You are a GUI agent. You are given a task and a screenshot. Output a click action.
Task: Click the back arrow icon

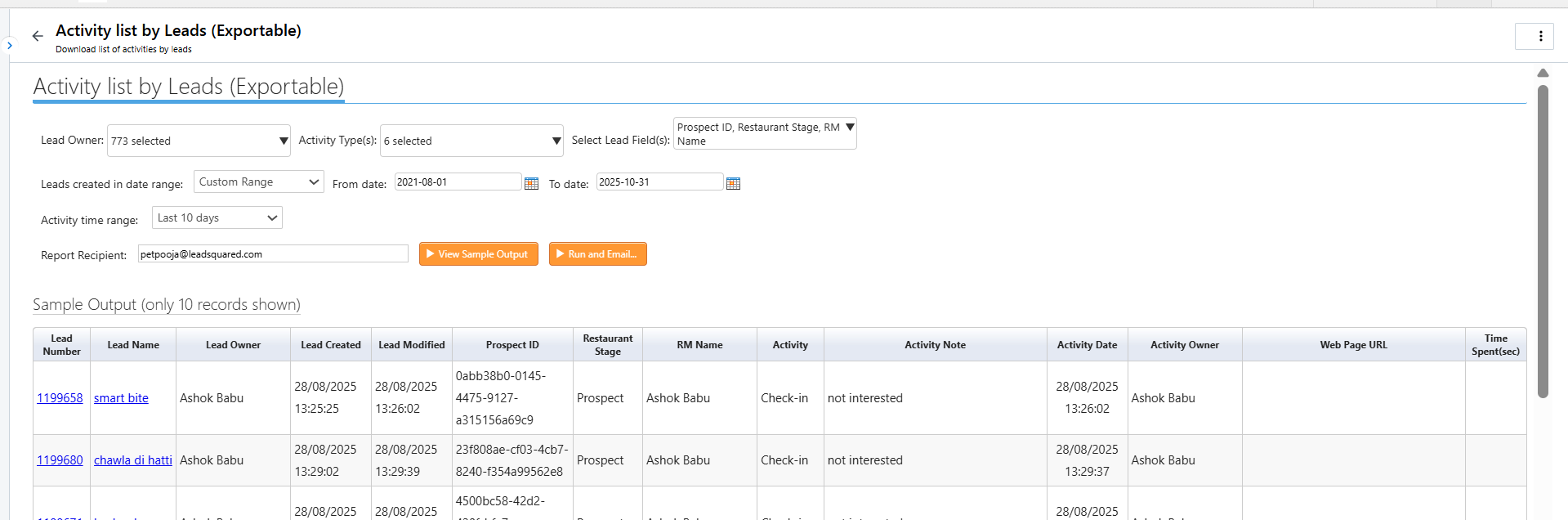tap(38, 36)
